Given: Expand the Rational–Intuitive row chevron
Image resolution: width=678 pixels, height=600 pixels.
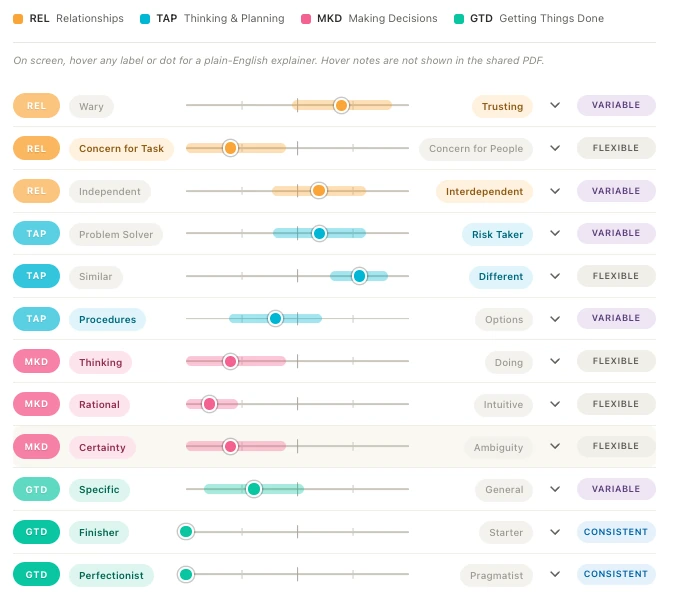Looking at the screenshot, I should point(555,404).
